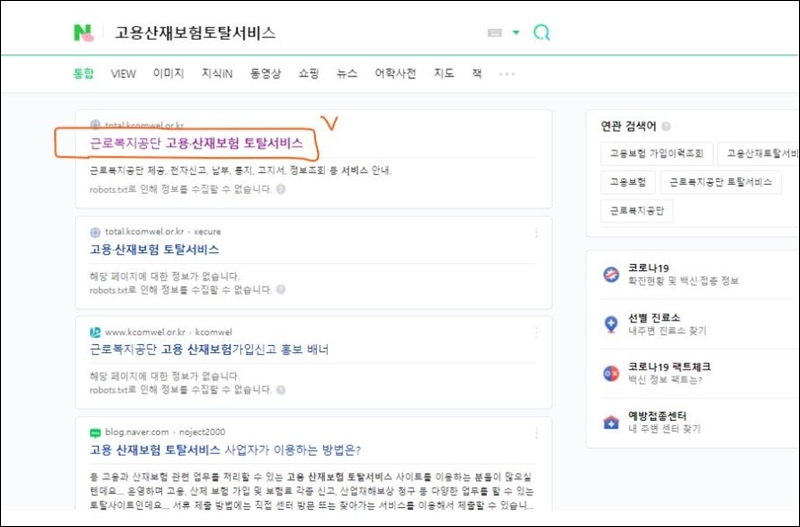
Task: Open 근로복지공단 고용·산재보험 토탈서비스 link
Action: pyautogui.click(x=196, y=143)
